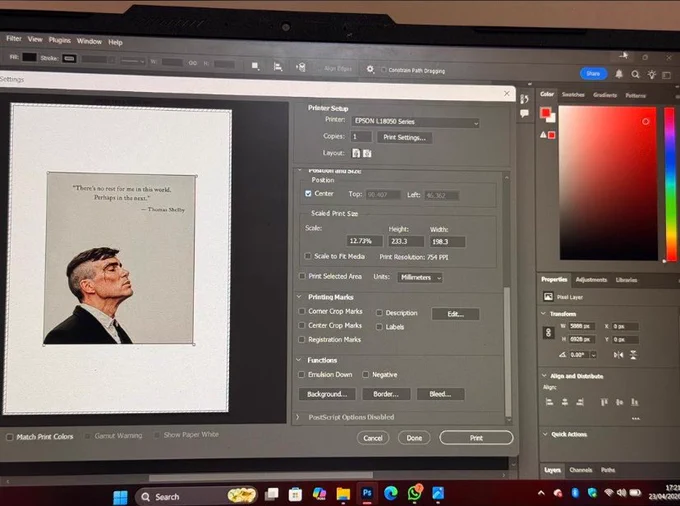Image resolution: width=680 pixels, height=506 pixels.
Task: Enable Registration Marks checkbox
Action: [x=302, y=340]
